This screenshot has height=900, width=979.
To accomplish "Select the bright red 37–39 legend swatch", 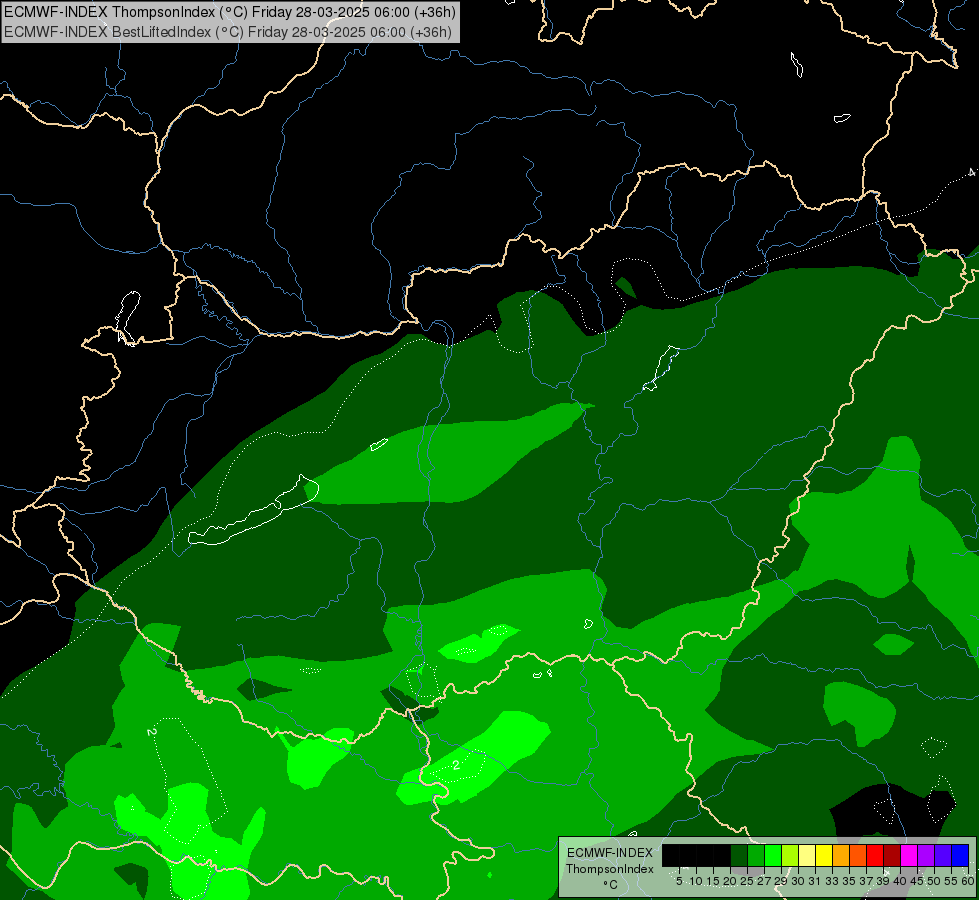I will 875,855.
